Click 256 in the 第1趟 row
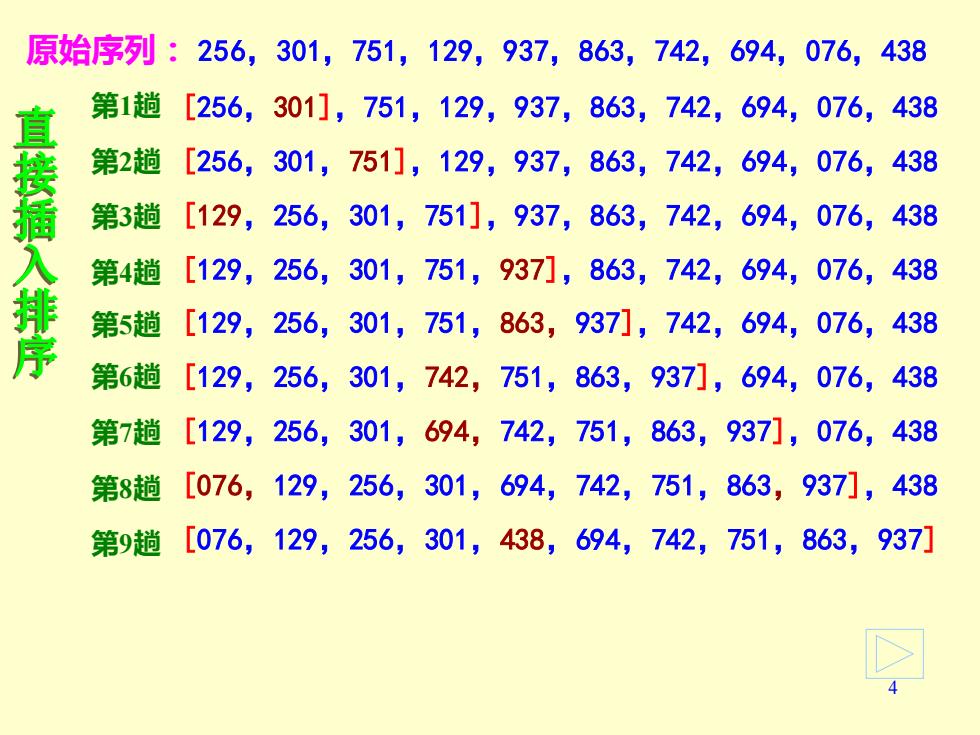 click(219, 107)
